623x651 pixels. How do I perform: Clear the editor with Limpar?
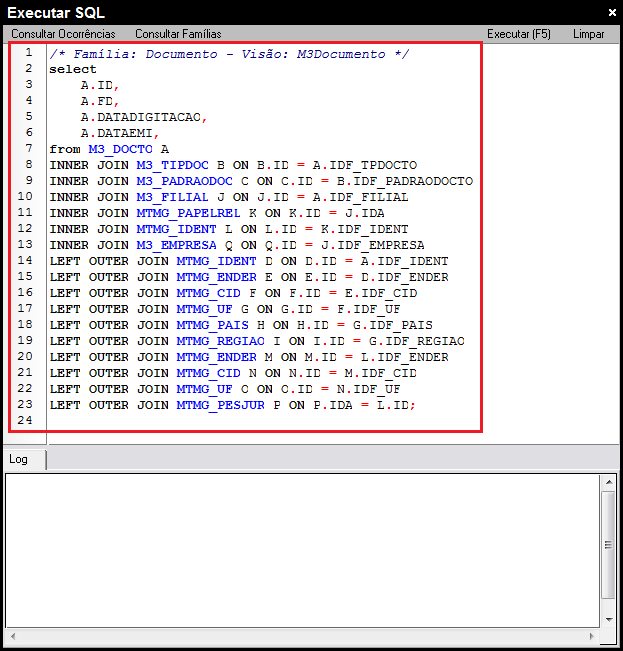pyautogui.click(x=589, y=34)
